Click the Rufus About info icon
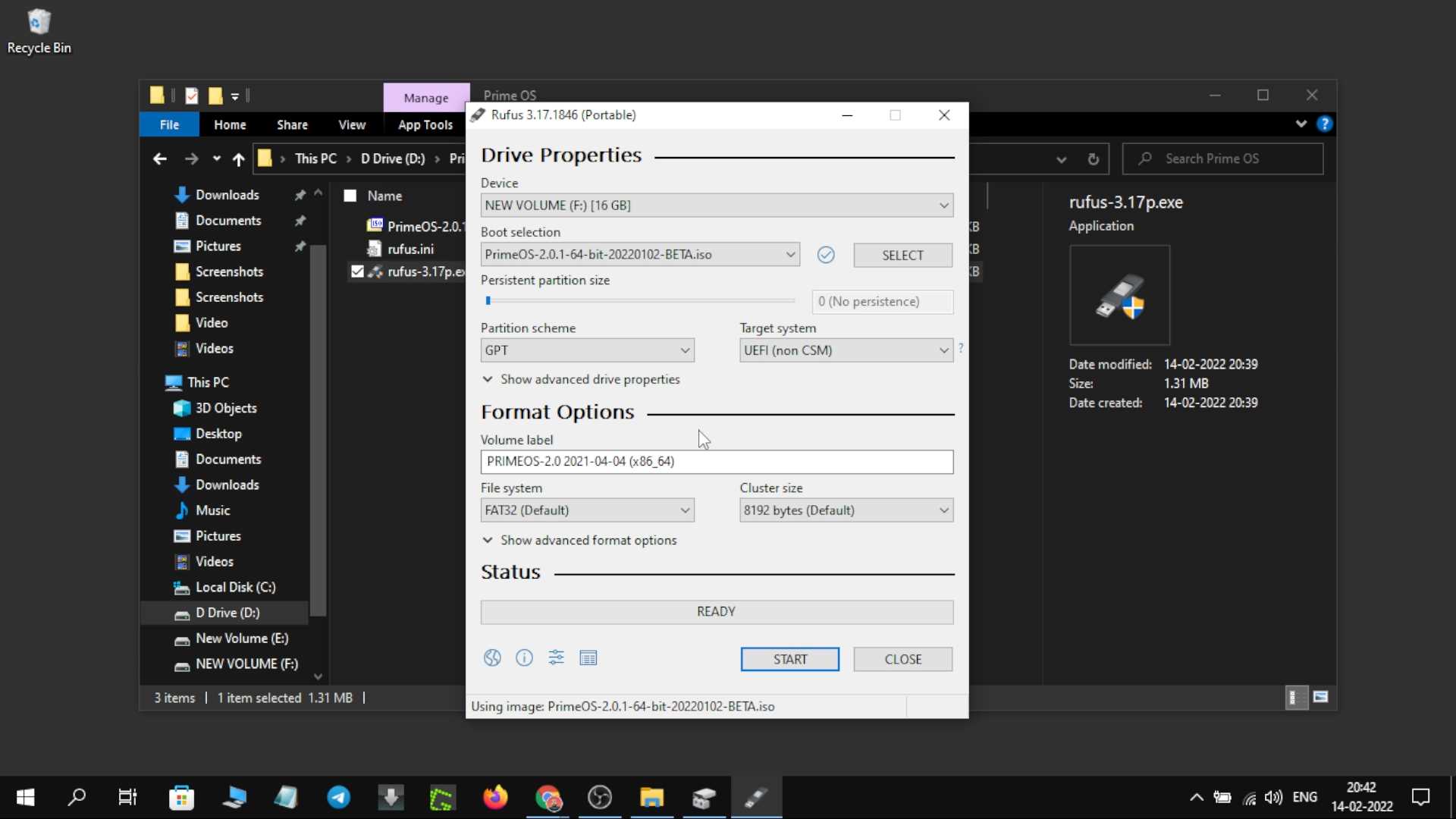The image size is (1456, 819). click(x=524, y=658)
